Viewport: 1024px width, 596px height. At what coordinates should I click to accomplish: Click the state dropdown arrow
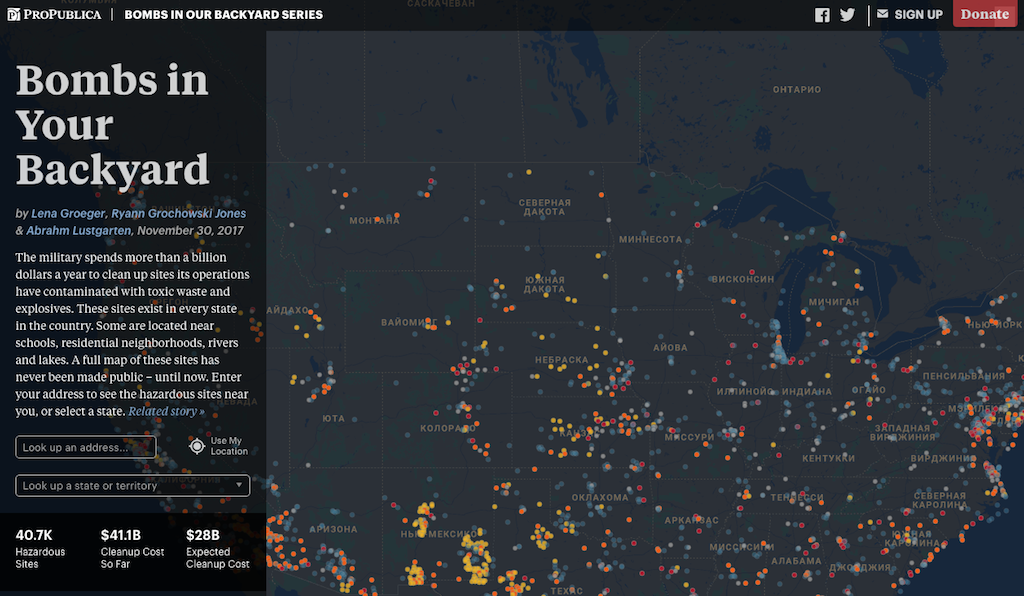point(239,486)
